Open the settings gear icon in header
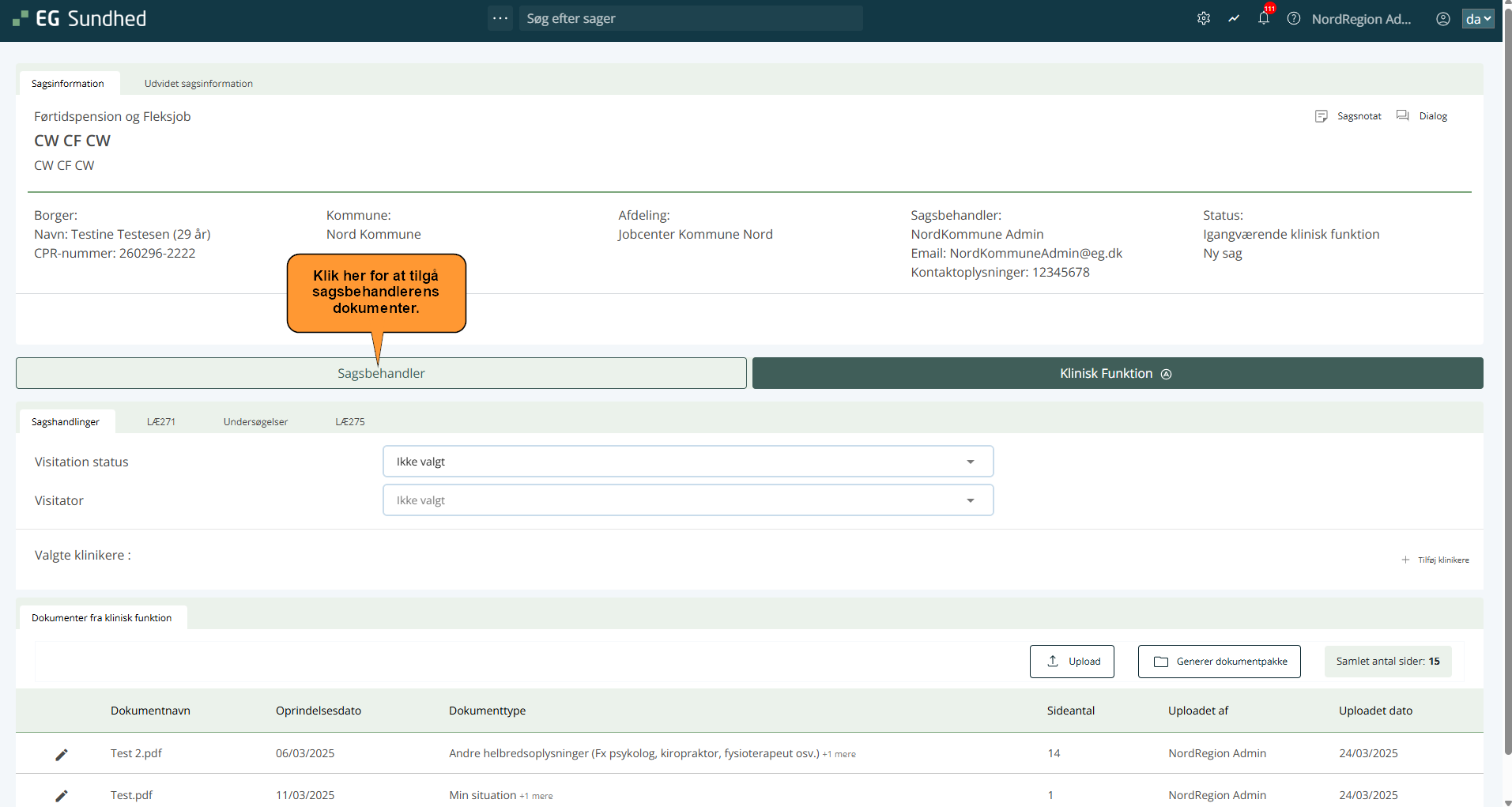The height and width of the screenshot is (807, 1512). (x=1203, y=18)
